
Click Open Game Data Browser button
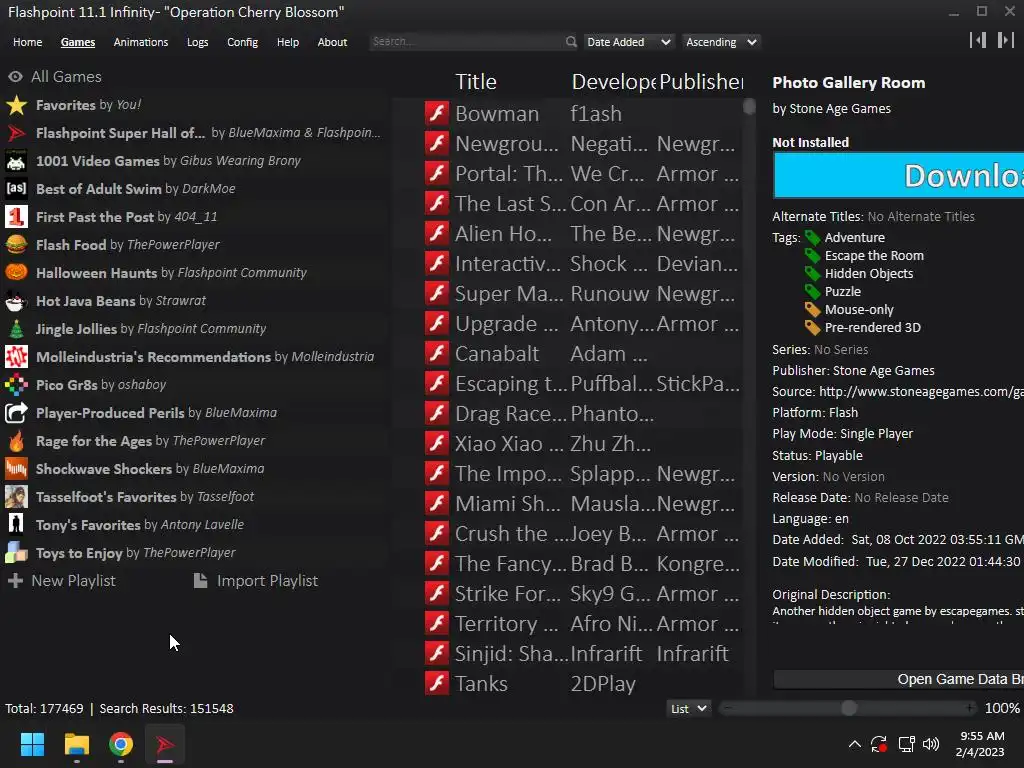(x=899, y=679)
